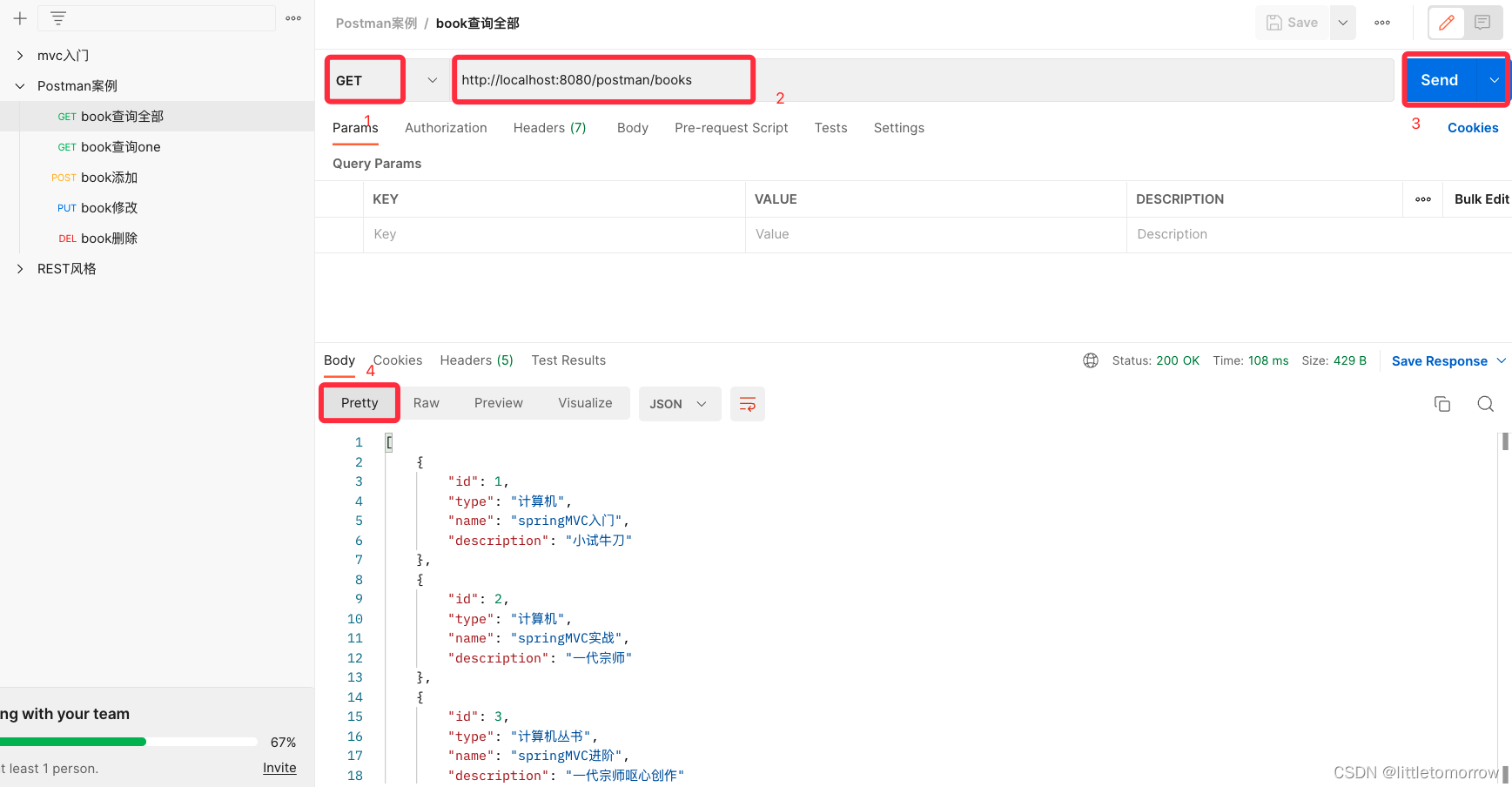The image size is (1512, 787).
Task: Open the Settings tab
Action: (899, 128)
